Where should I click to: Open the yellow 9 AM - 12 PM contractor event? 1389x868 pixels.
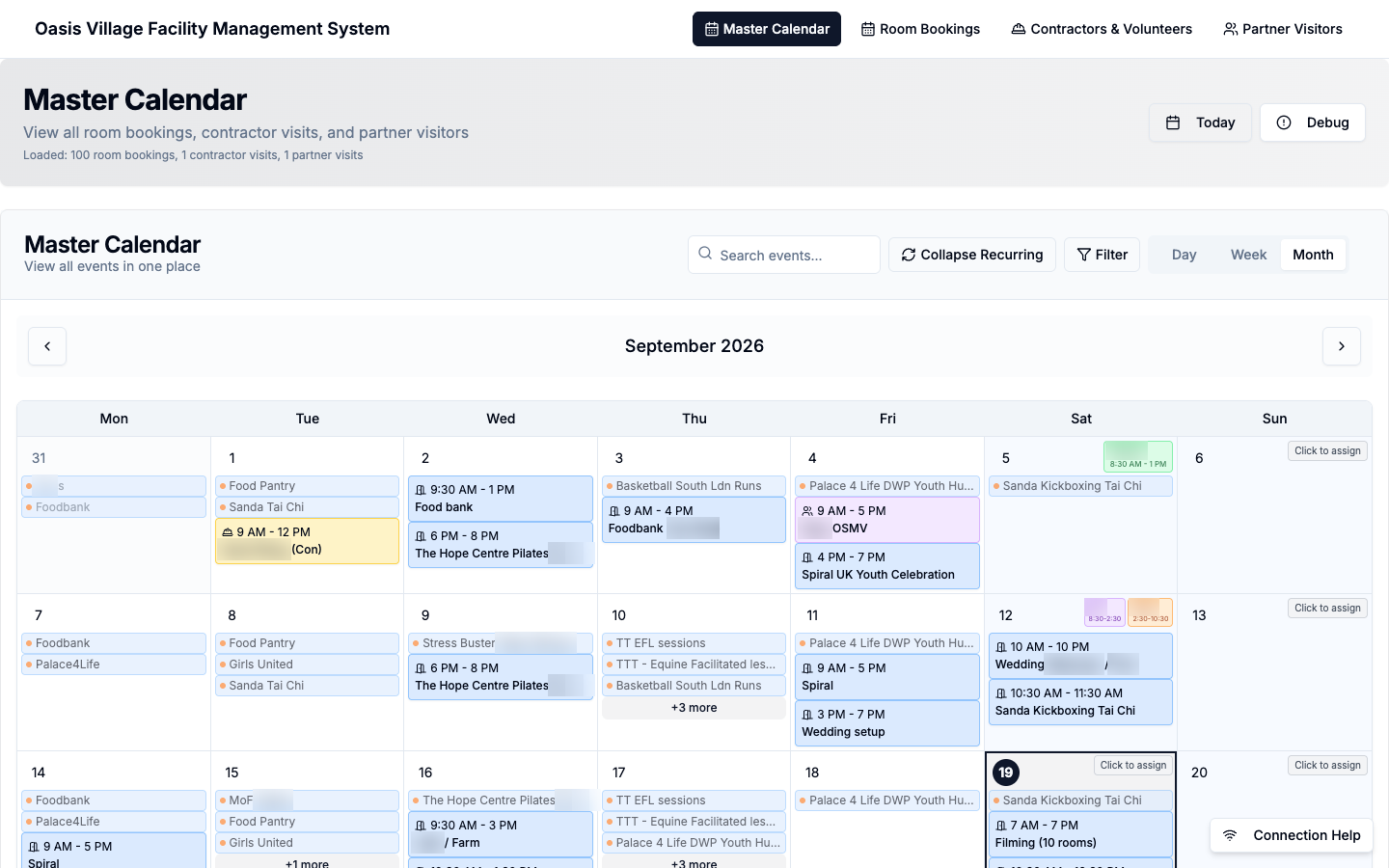[x=307, y=541]
